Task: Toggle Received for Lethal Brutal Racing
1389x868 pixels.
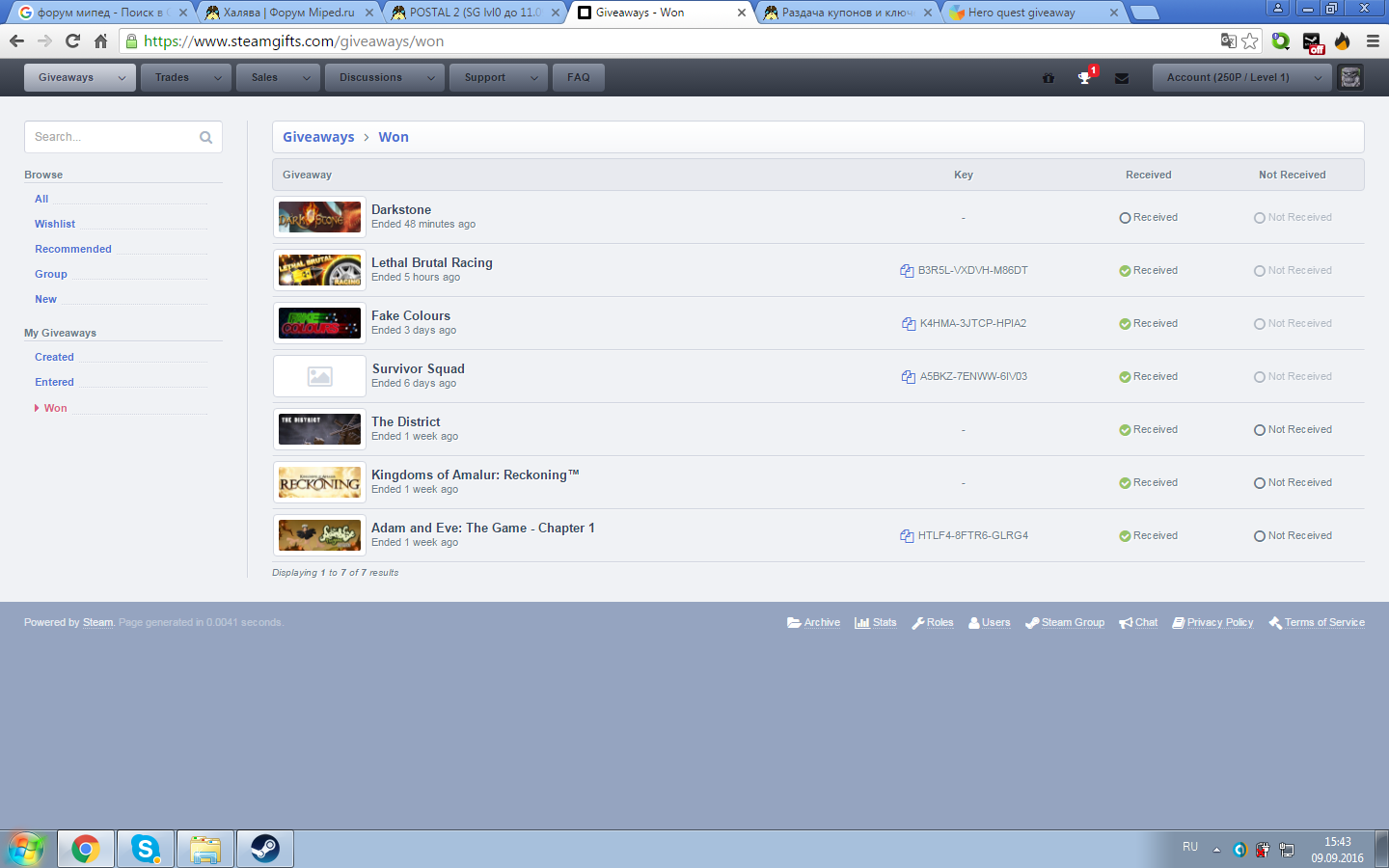Action: (1148, 271)
